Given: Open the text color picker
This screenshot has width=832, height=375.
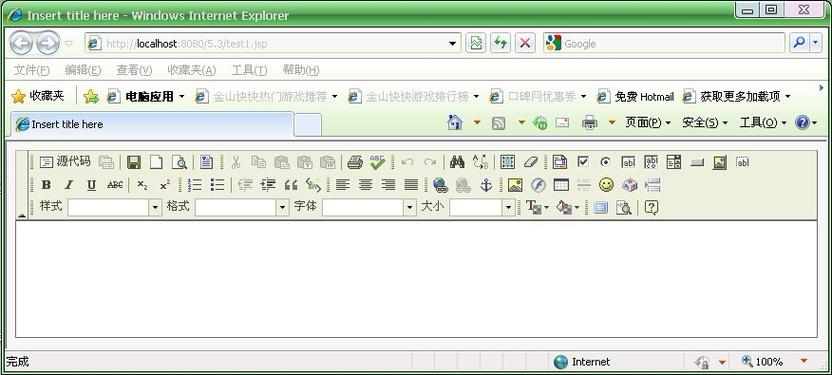Looking at the screenshot, I should [537, 207].
